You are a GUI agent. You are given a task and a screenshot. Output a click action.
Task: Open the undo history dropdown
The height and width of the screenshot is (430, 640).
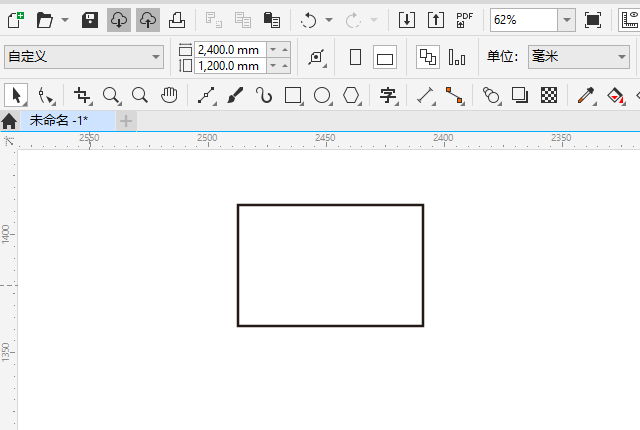tap(329, 20)
